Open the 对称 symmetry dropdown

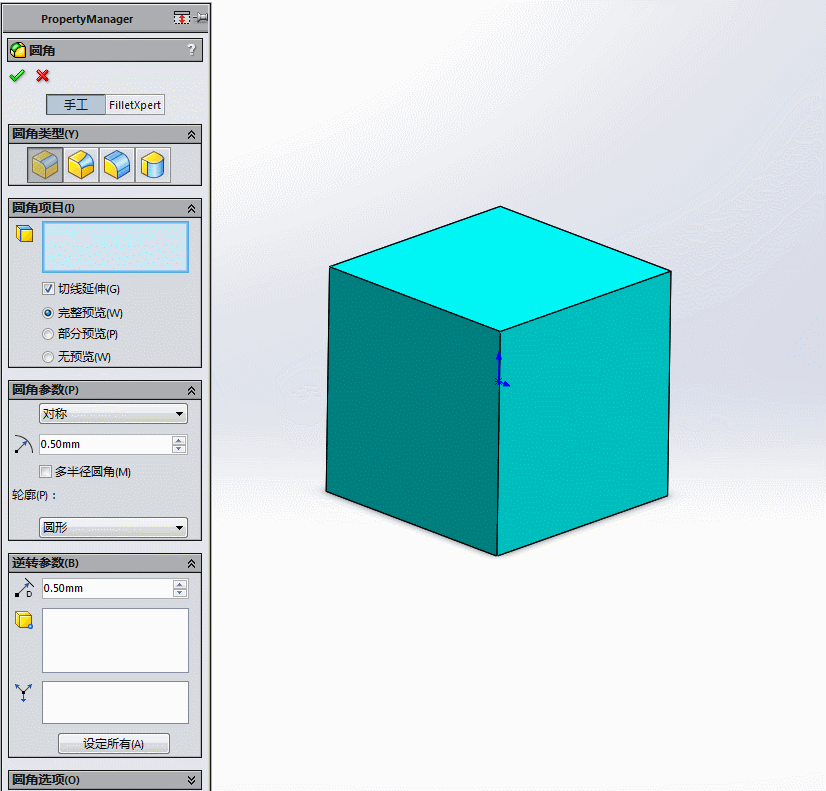113,413
